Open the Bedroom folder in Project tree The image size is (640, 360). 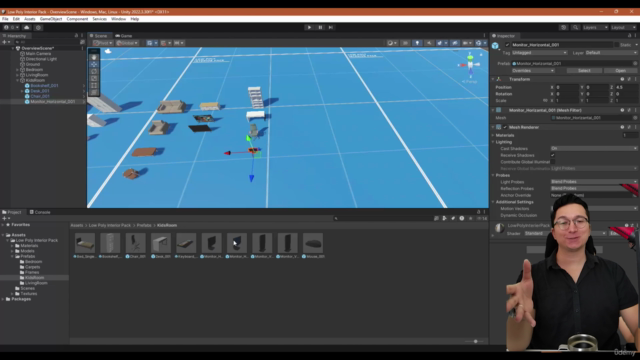point(33,262)
